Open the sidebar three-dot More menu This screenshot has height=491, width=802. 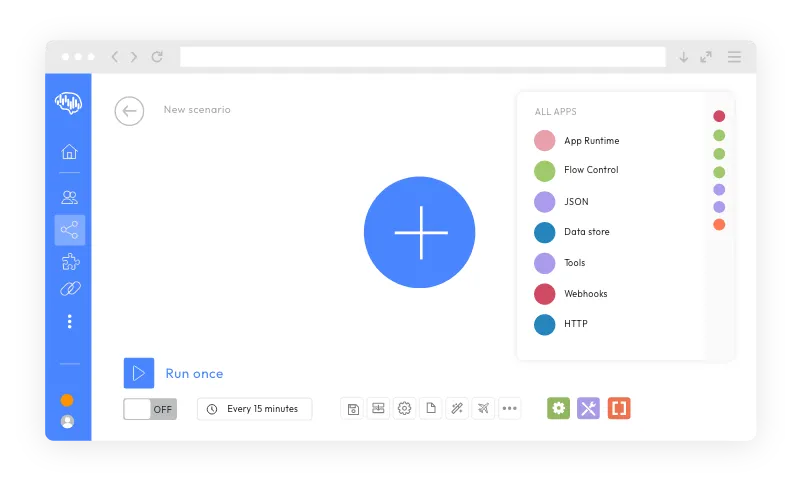point(70,321)
